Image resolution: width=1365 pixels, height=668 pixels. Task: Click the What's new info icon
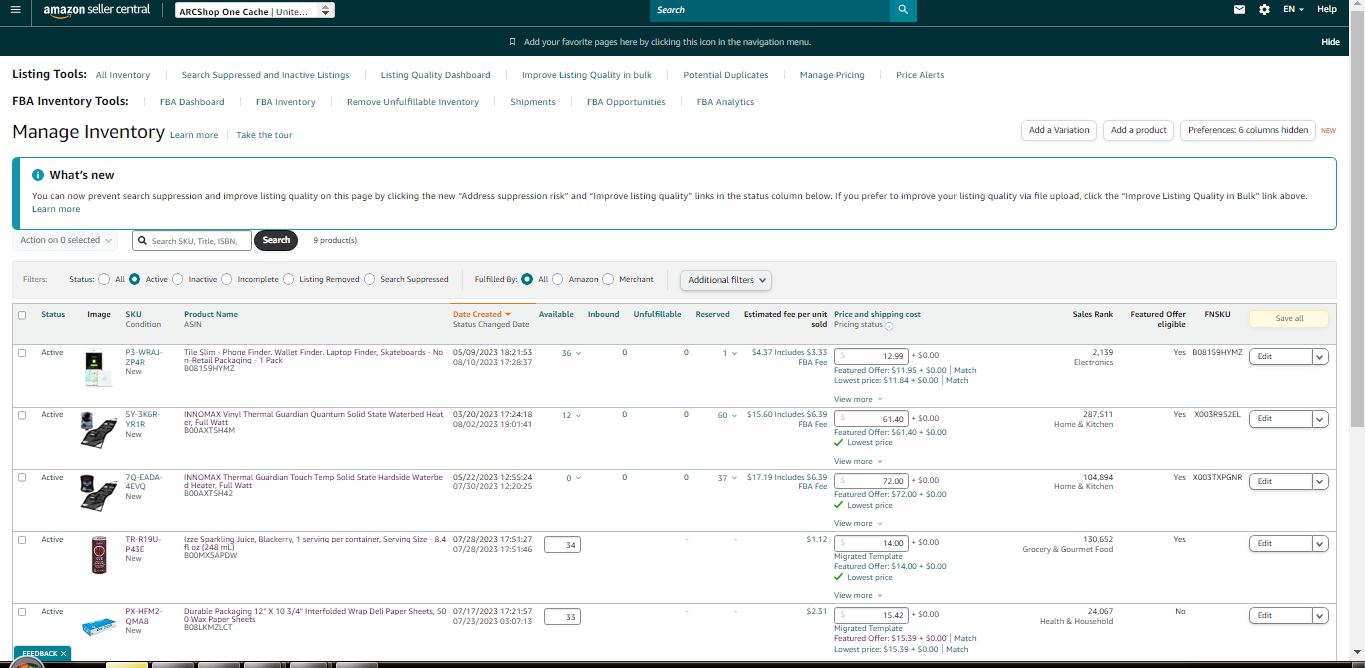click(x=38, y=175)
